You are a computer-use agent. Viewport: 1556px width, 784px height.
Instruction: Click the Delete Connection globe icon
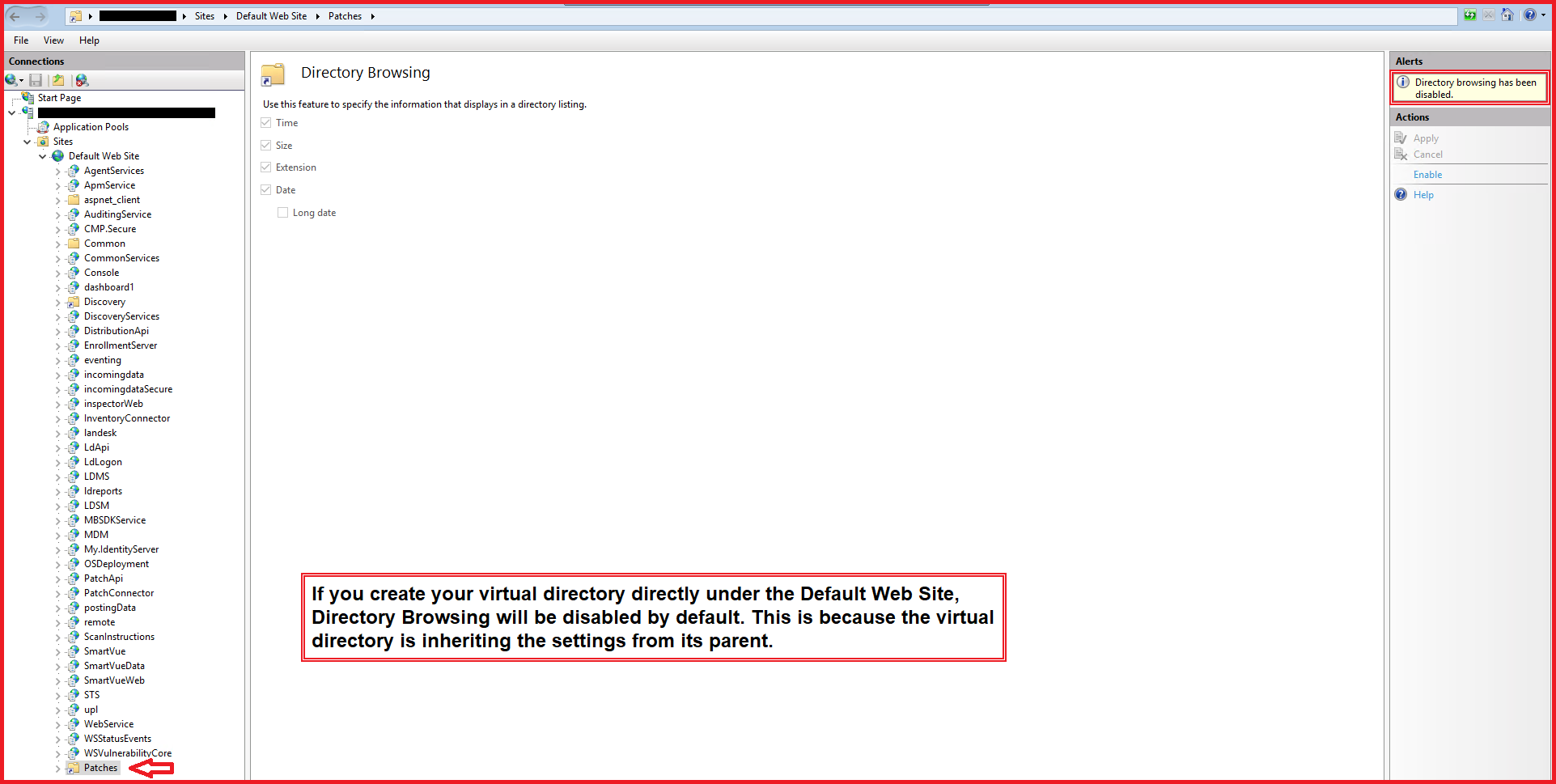(82, 80)
